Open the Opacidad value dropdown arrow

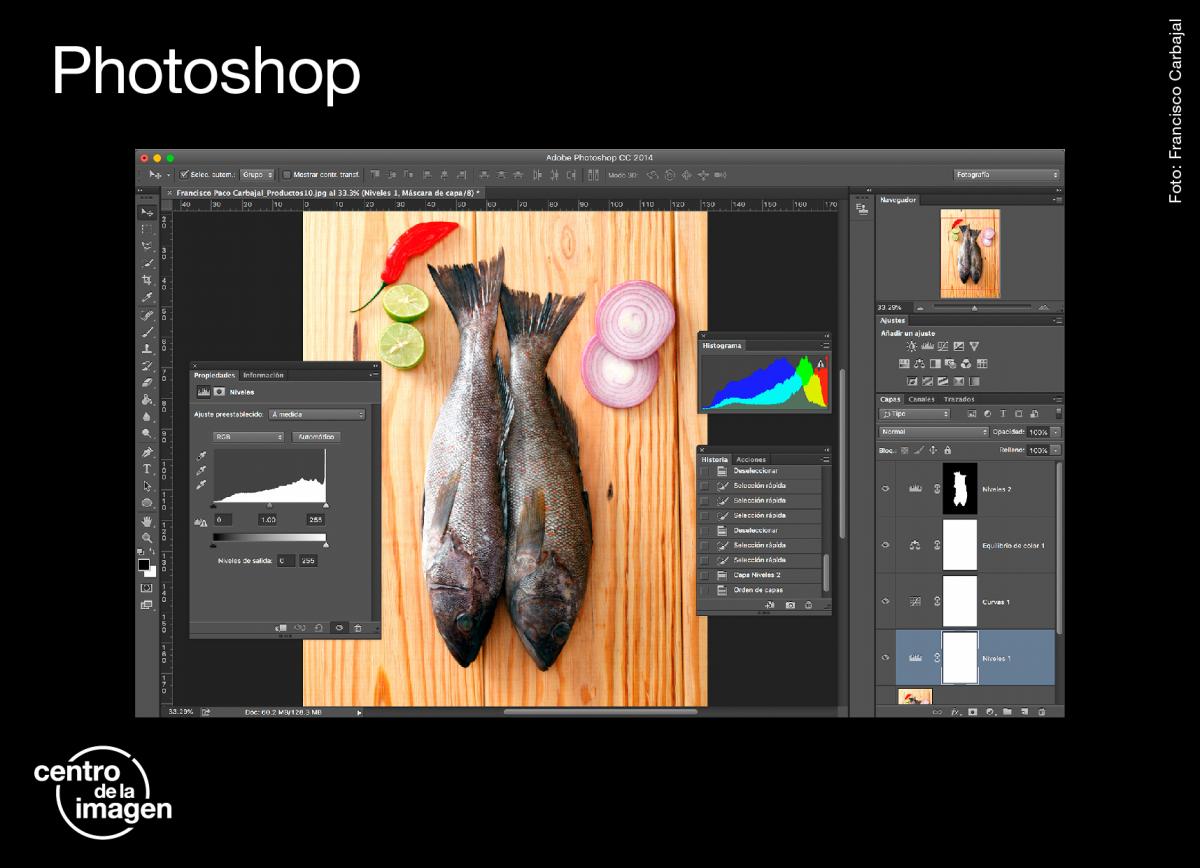coord(1056,432)
